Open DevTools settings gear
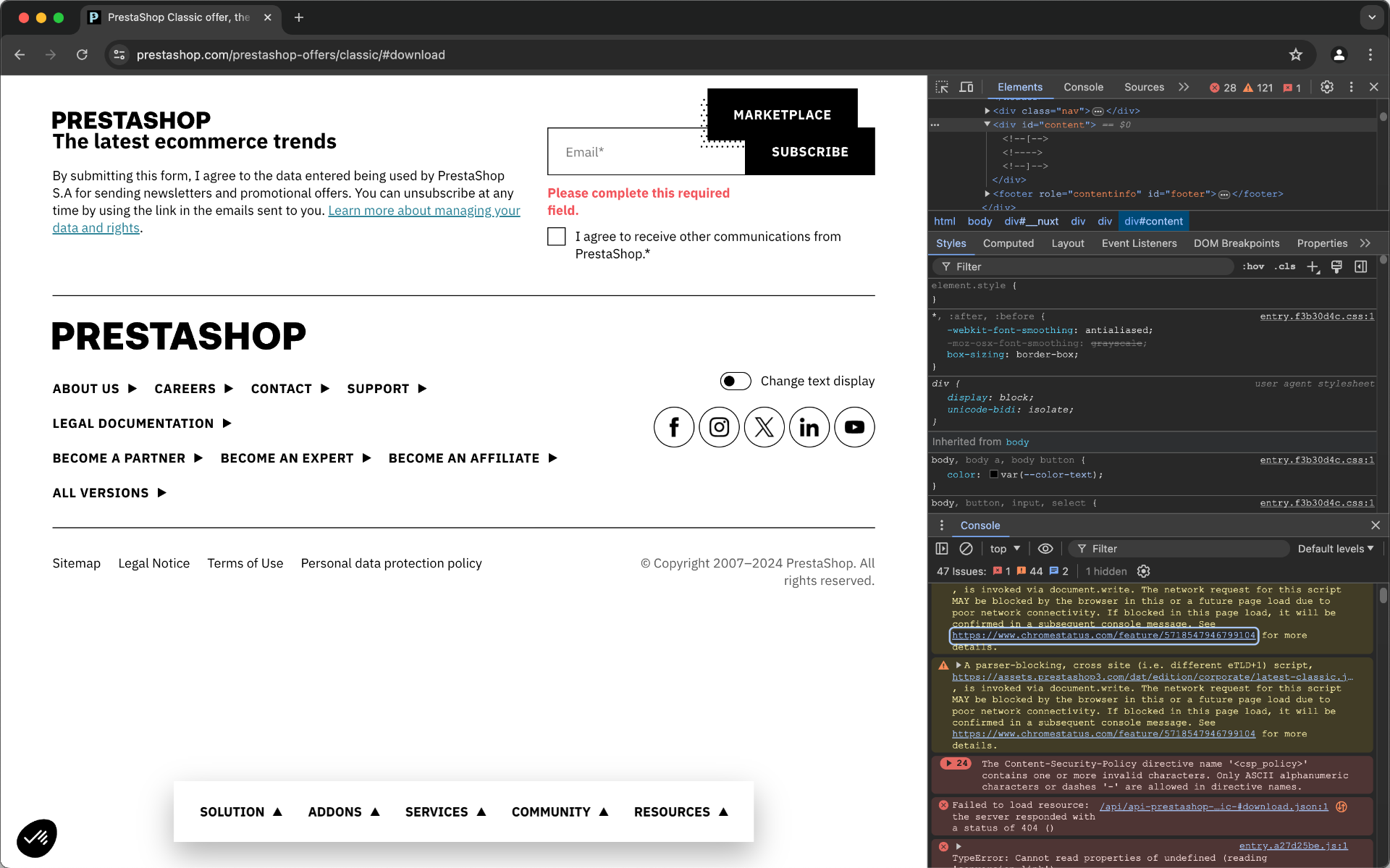The image size is (1390, 868). tap(1326, 87)
